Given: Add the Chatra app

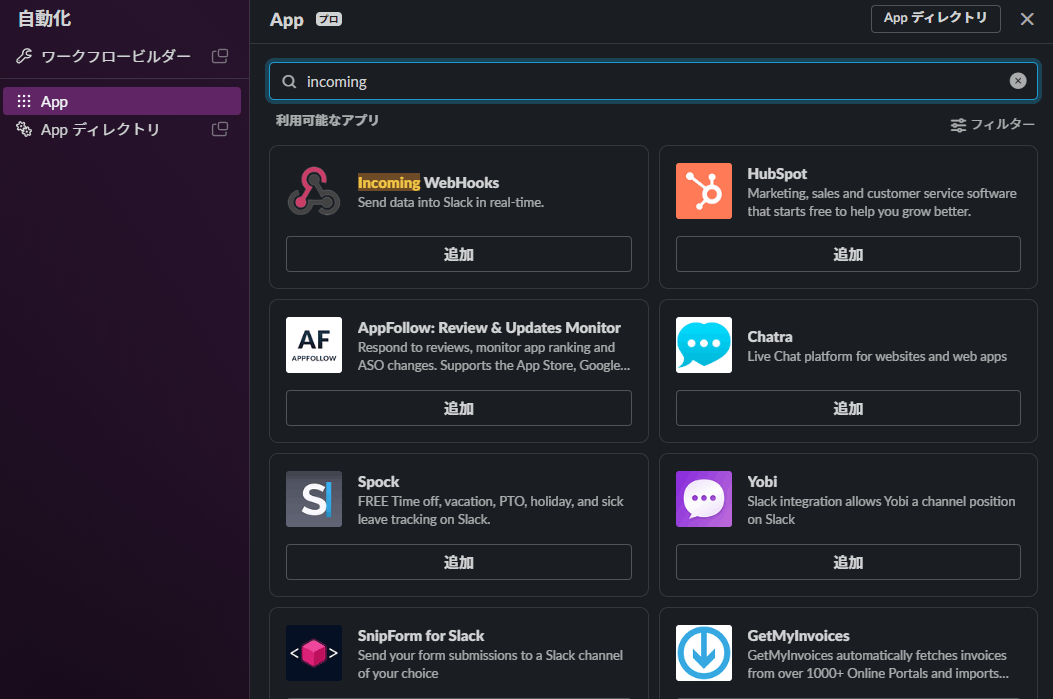Looking at the screenshot, I should [x=848, y=408].
